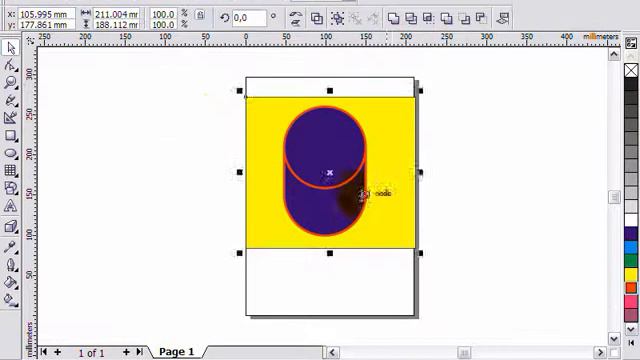Image resolution: width=640 pixels, height=360 pixels.
Task: Click the Group objects icon
Action: point(338,18)
